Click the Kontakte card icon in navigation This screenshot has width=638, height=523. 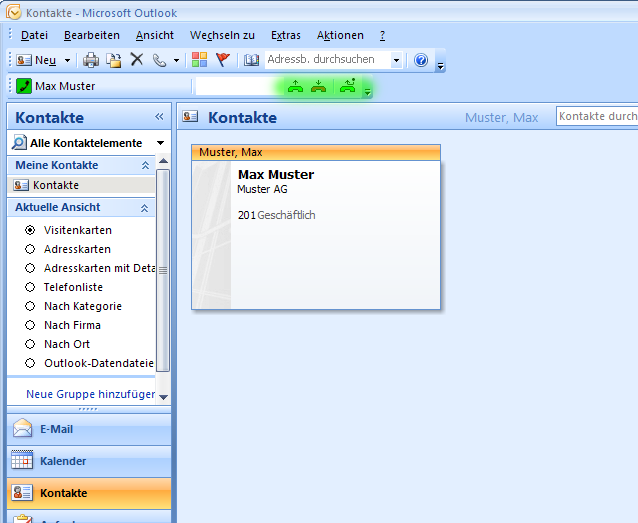click(x=22, y=492)
